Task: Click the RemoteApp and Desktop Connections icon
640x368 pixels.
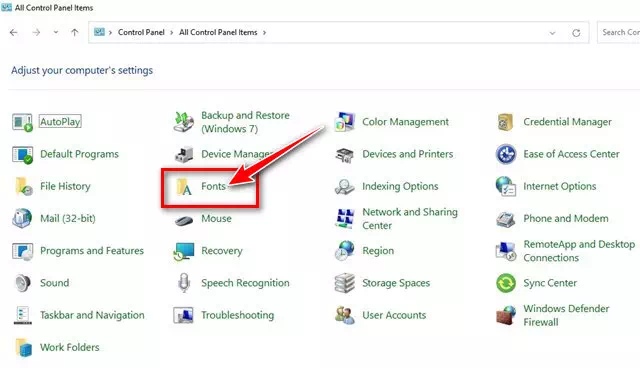Action: coord(506,251)
